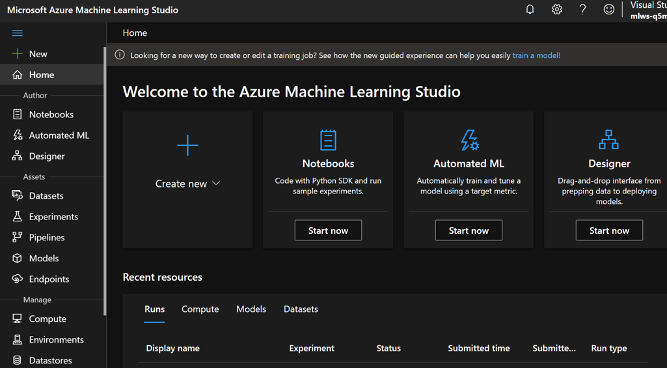Click Start now under Automated ML
This screenshot has height=368, width=667.
pyautogui.click(x=469, y=230)
